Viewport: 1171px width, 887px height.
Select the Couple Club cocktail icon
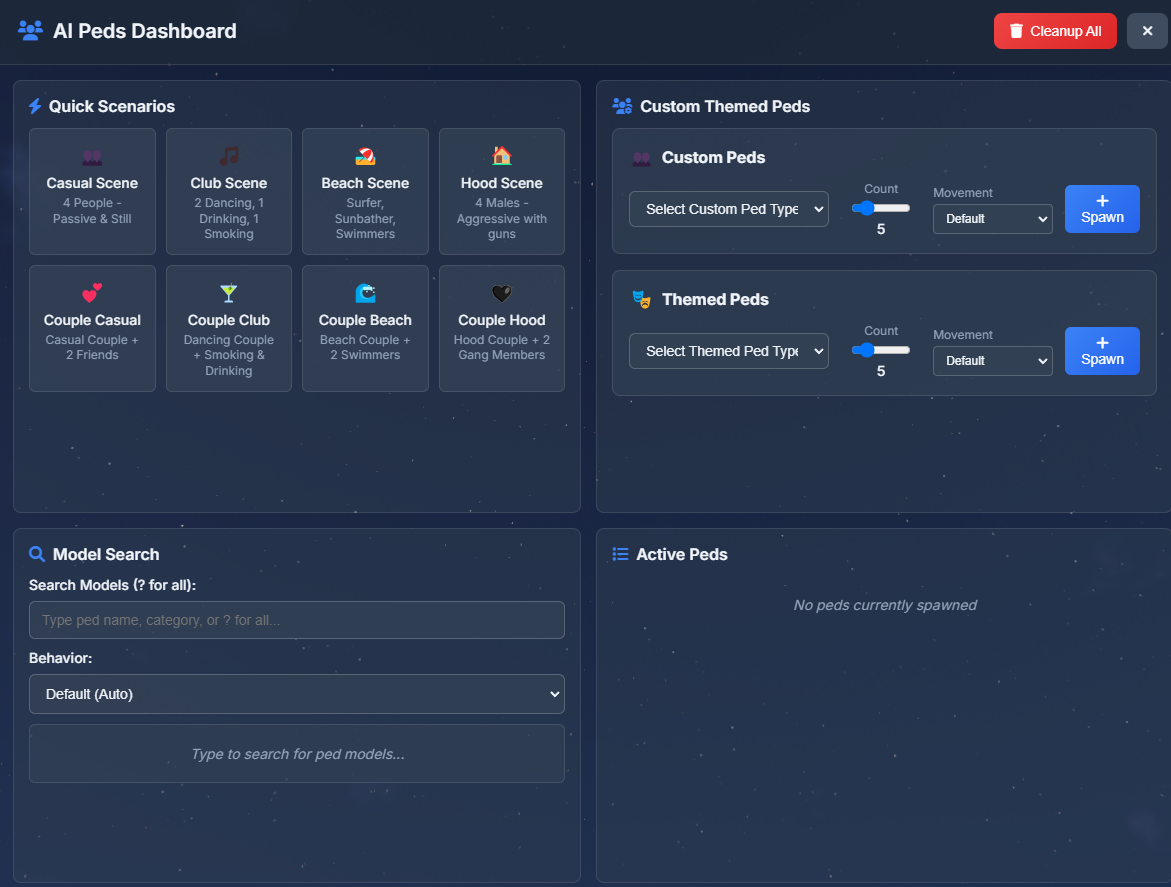click(229, 293)
